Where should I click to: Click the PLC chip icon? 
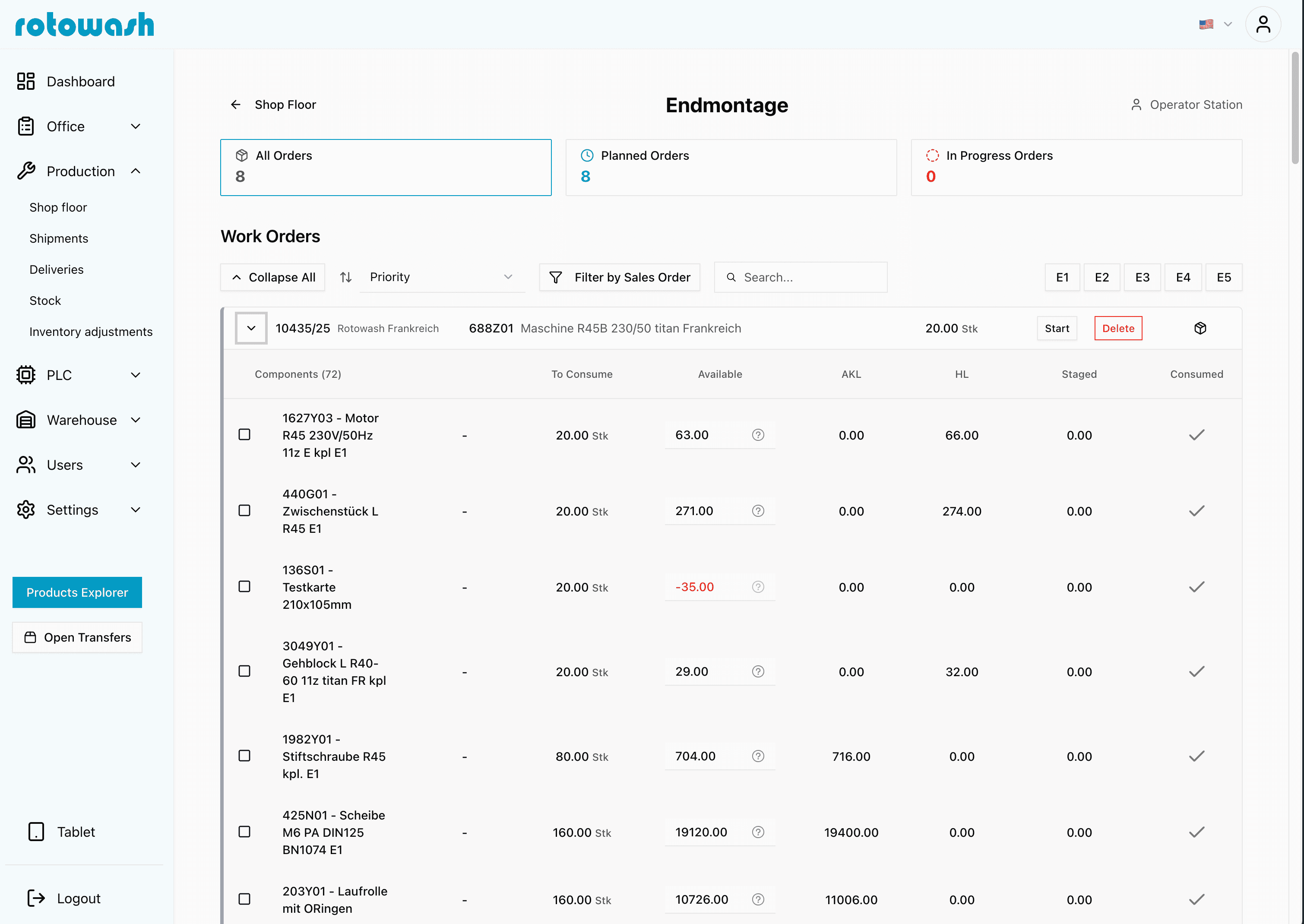(25, 375)
